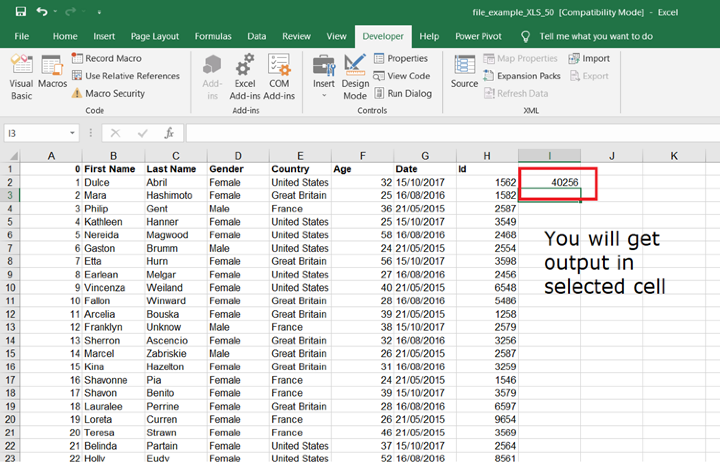Click the Save icon in title bar
This screenshot has height=466, width=720.
pyautogui.click(x=21, y=11)
